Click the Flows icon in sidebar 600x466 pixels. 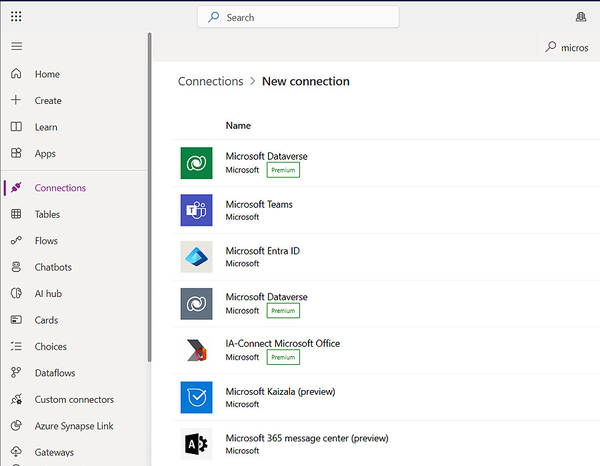(x=16, y=240)
